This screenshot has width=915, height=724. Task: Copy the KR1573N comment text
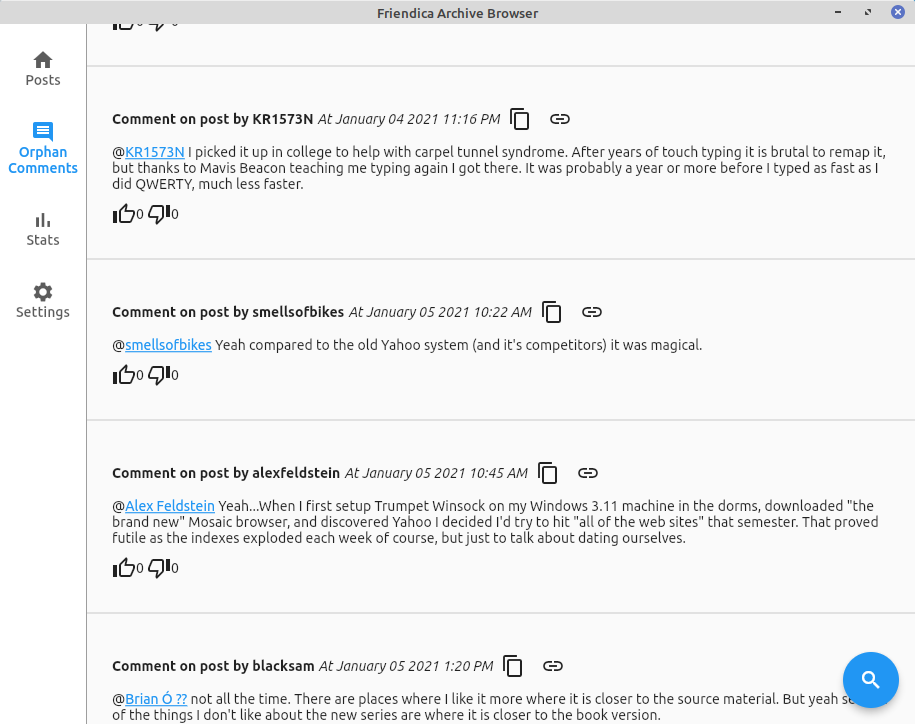click(x=520, y=119)
